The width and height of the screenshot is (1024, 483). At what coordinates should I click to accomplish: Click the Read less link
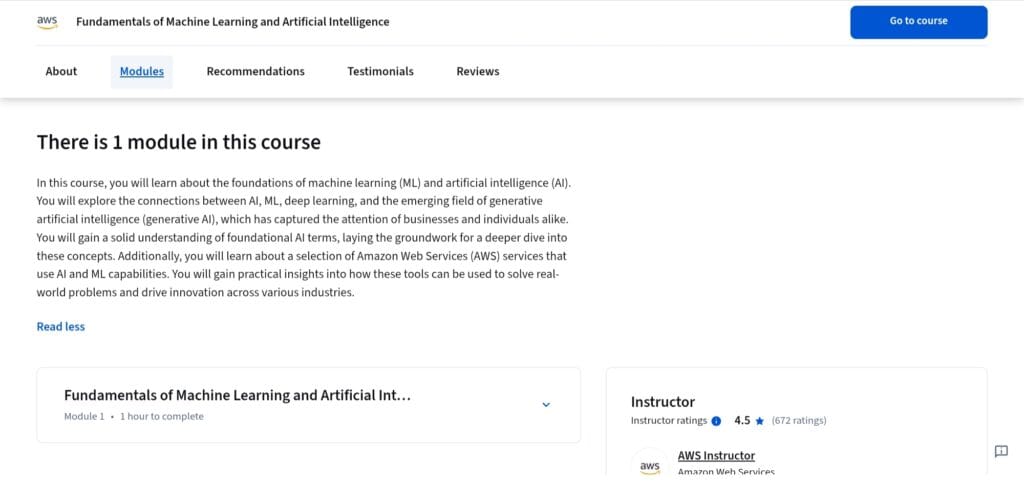(61, 326)
